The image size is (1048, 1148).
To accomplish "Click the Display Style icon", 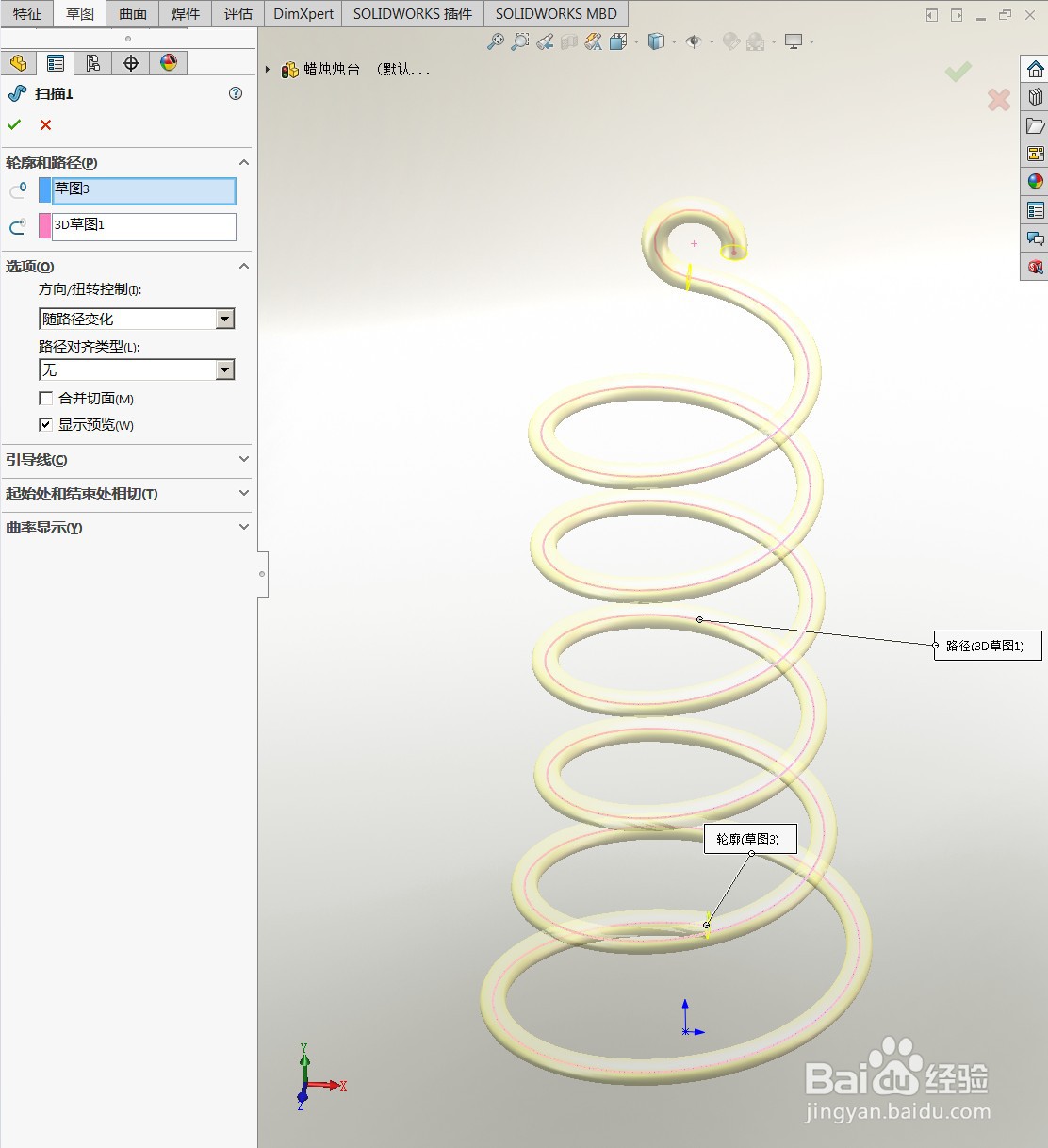I will click(x=657, y=41).
